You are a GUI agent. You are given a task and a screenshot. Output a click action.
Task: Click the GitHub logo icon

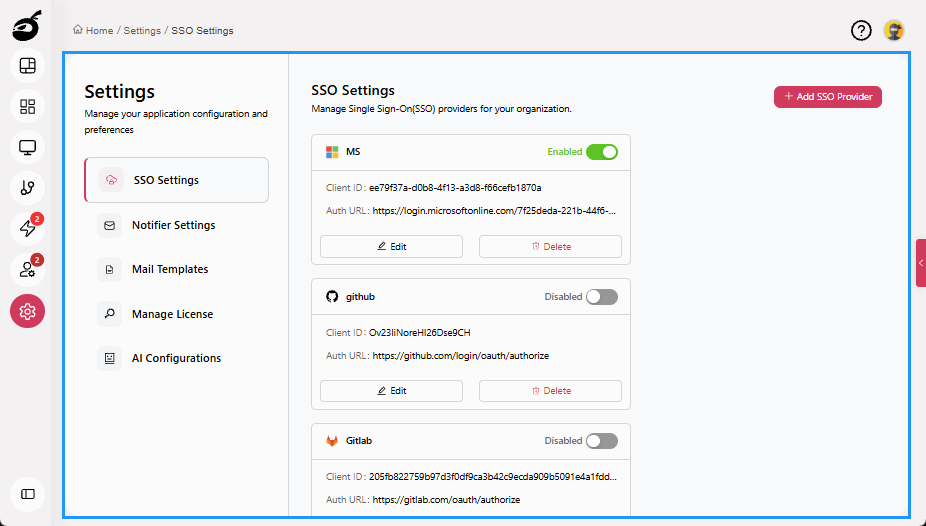332,296
